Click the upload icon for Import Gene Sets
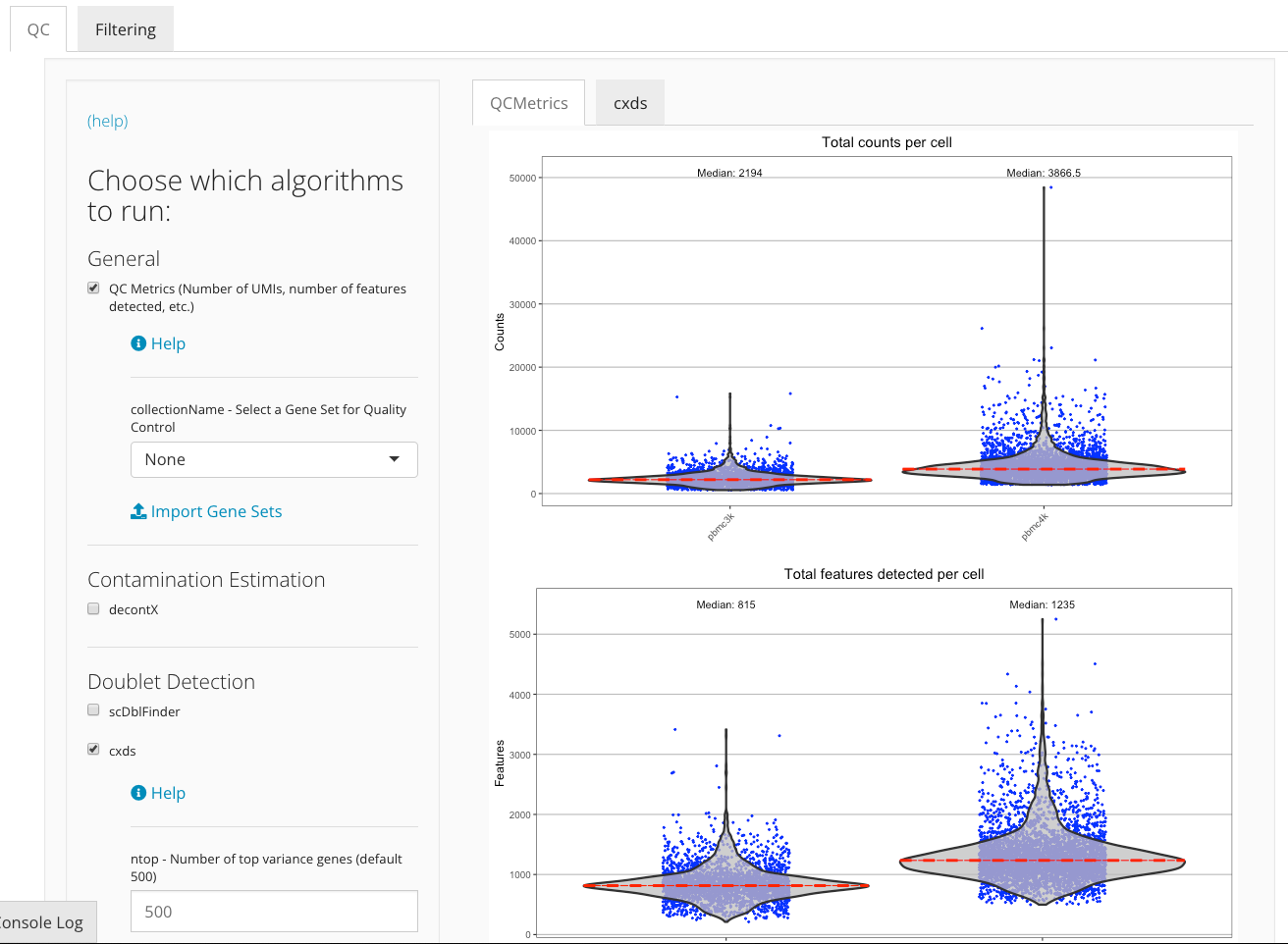 (x=138, y=511)
